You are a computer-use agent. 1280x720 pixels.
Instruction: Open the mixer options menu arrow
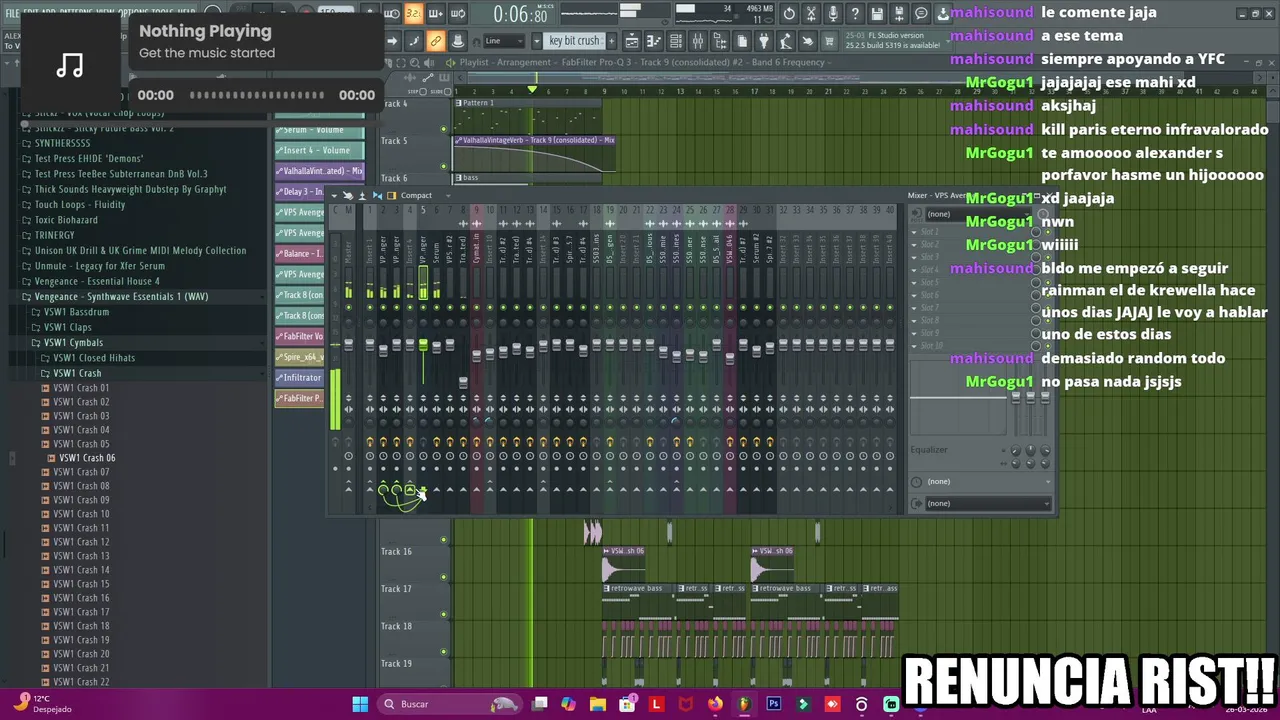click(x=334, y=195)
